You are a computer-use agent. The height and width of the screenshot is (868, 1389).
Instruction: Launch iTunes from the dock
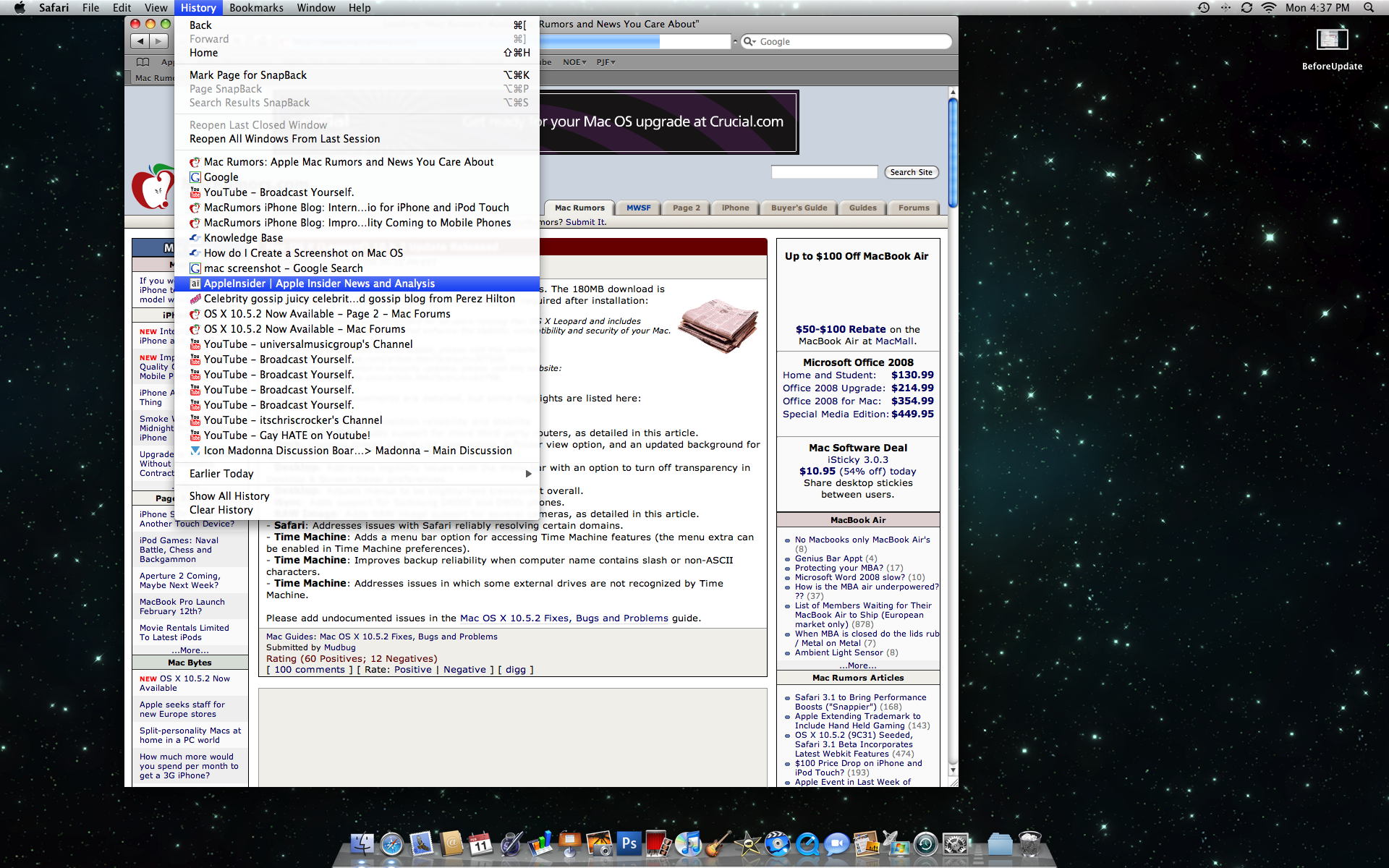pos(687,843)
